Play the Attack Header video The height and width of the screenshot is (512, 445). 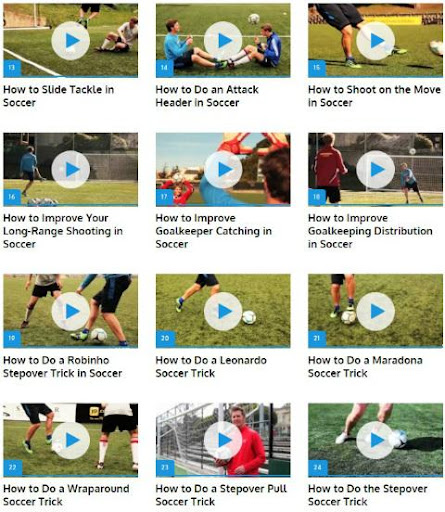tap(223, 41)
